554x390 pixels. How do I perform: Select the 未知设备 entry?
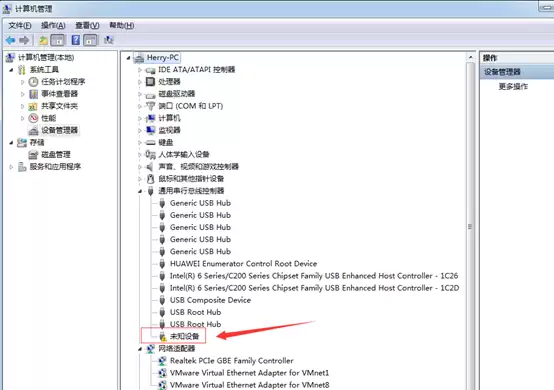click(x=184, y=336)
